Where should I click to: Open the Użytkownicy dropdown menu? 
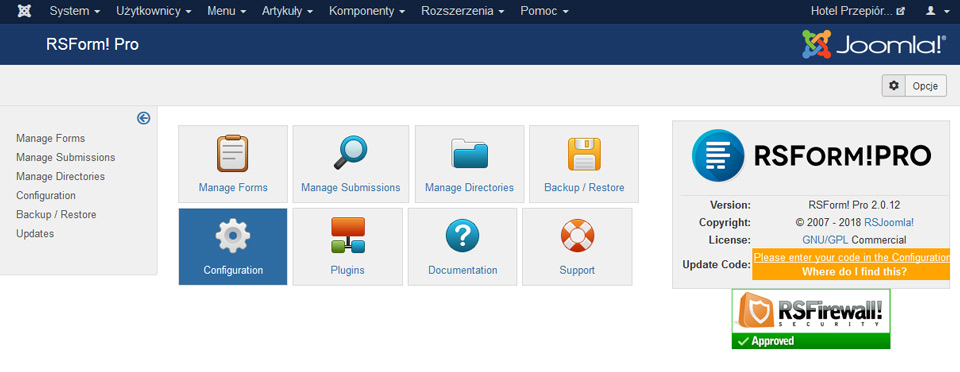pyautogui.click(x=154, y=11)
